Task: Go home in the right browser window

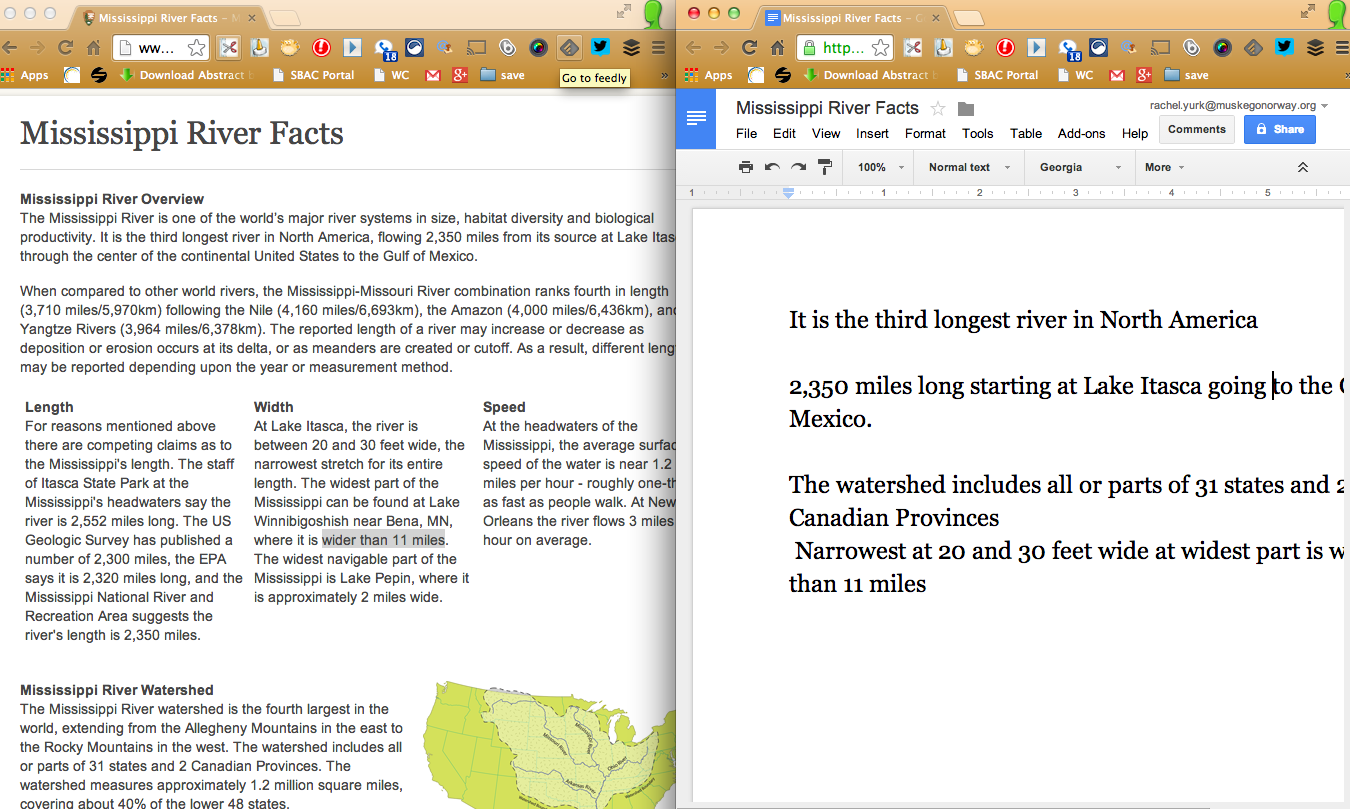Action: click(777, 47)
